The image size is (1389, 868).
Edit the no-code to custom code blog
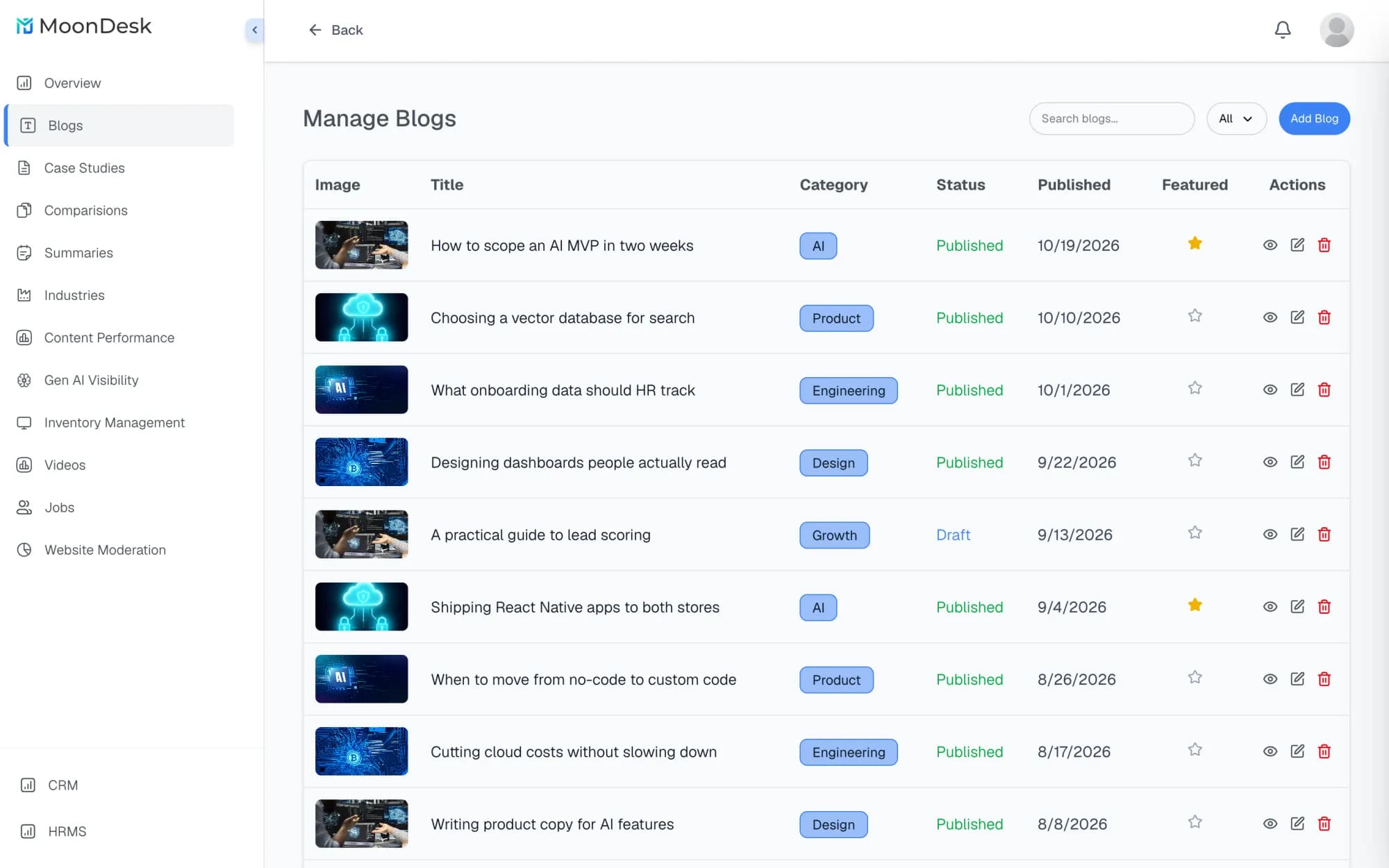(1297, 678)
